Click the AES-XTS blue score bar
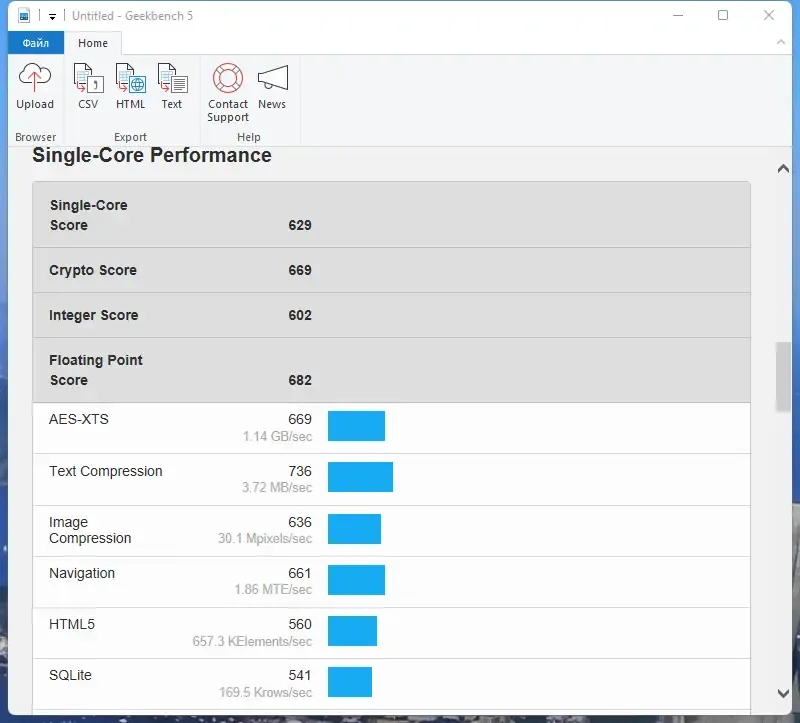800x723 pixels. tap(356, 426)
